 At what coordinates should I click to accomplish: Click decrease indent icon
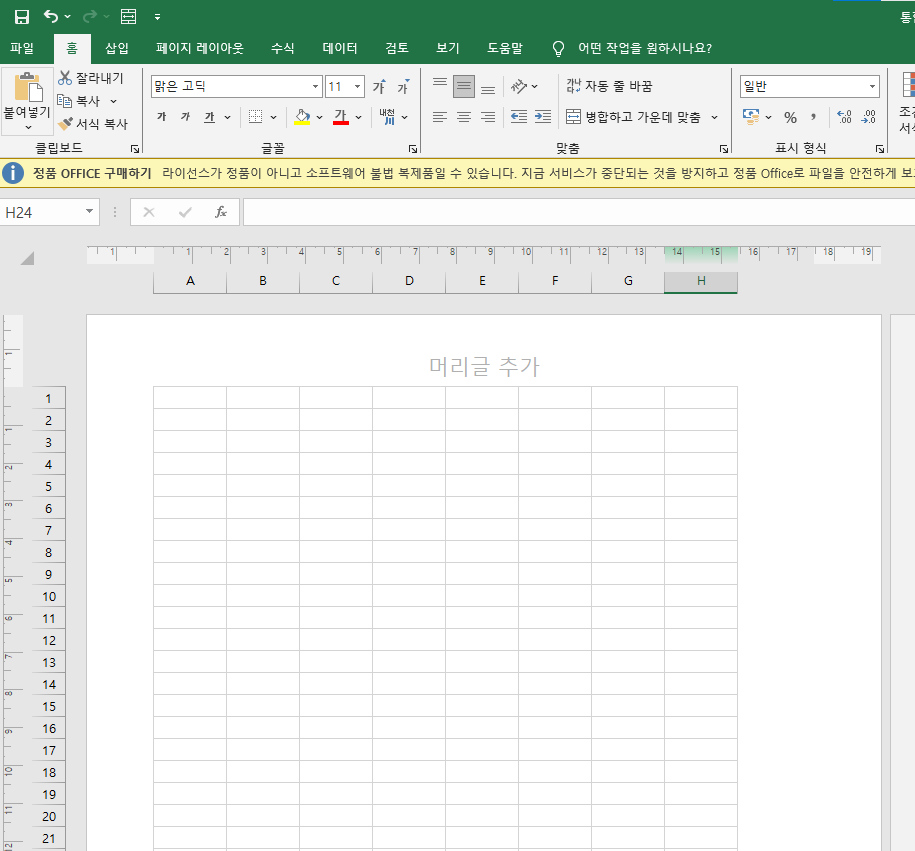click(519, 117)
